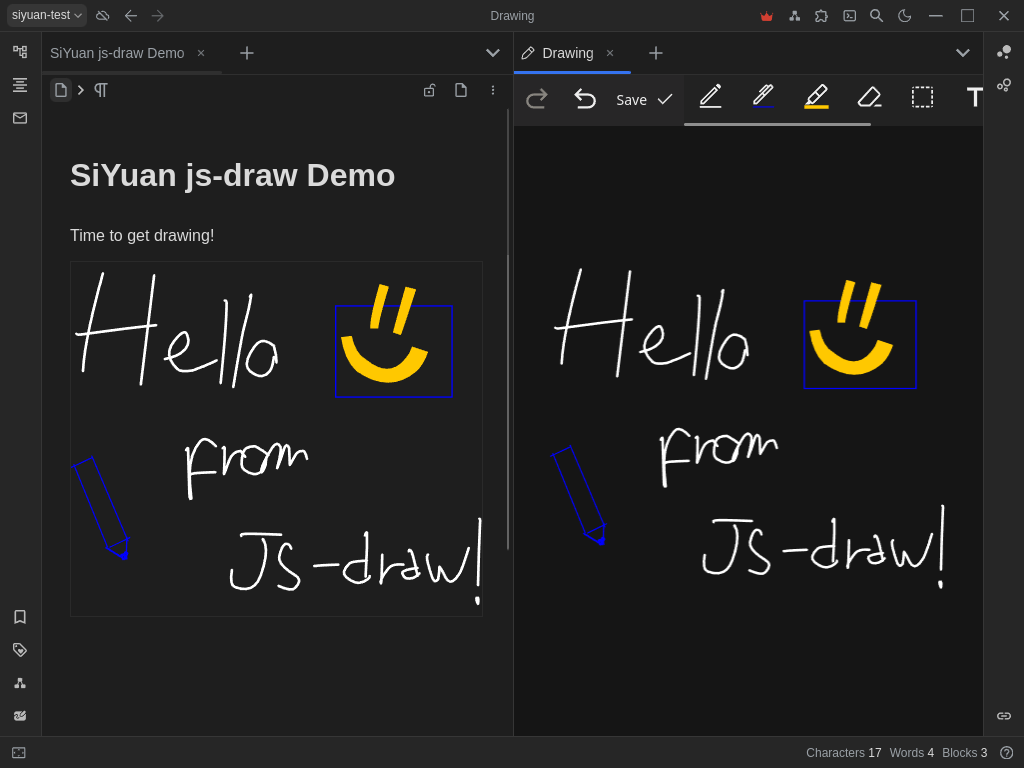Select the blue-underlined pen tool

[x=763, y=97]
